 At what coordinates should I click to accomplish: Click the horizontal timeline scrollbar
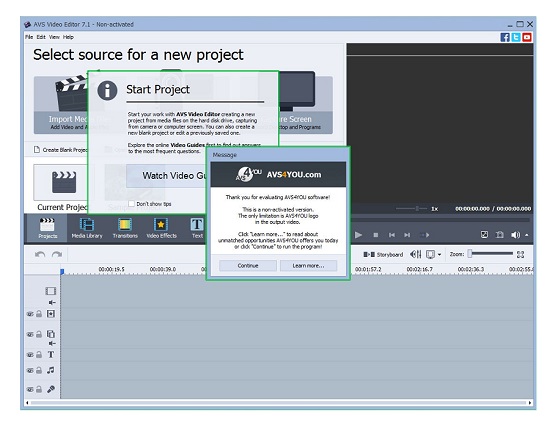[x=278, y=403]
